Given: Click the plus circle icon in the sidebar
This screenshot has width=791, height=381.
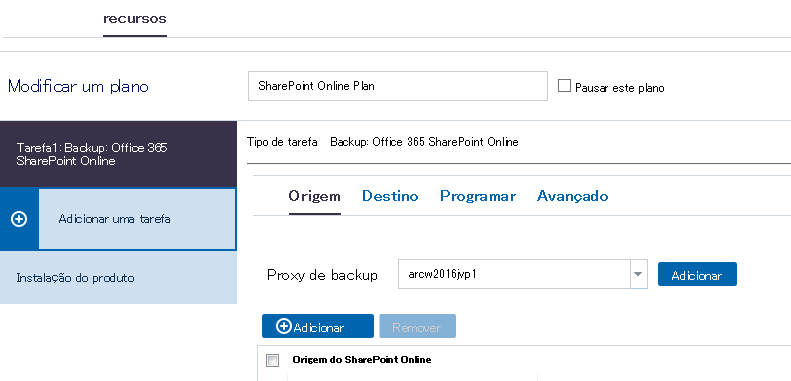Looking at the screenshot, I should (19, 220).
